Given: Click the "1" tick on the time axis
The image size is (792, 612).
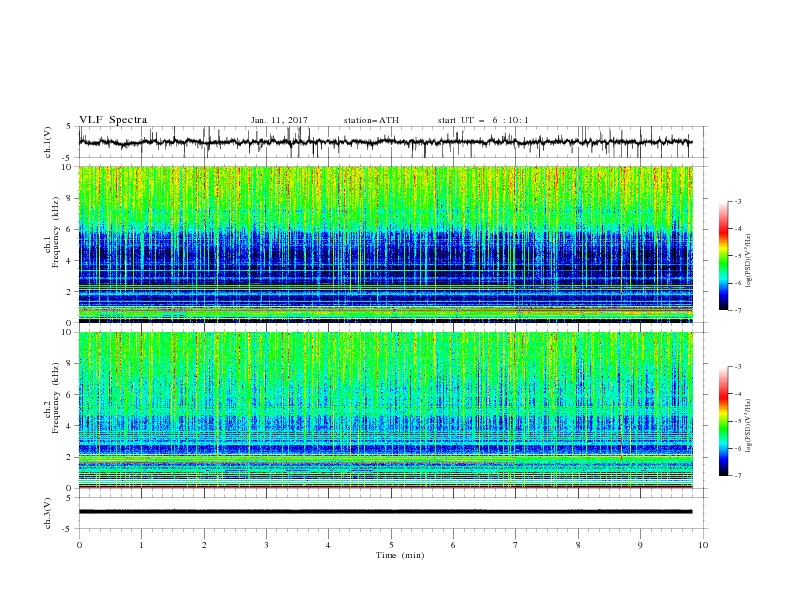Looking at the screenshot, I should click(x=141, y=545).
